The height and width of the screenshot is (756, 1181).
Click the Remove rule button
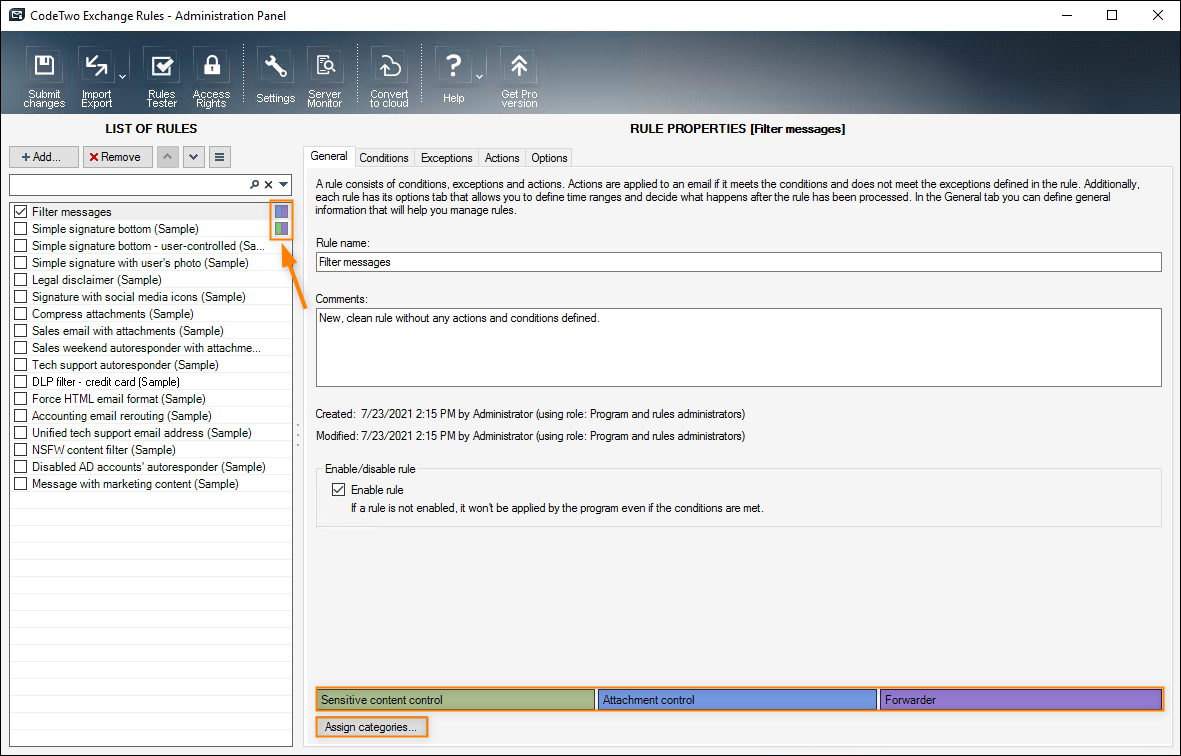click(x=117, y=157)
